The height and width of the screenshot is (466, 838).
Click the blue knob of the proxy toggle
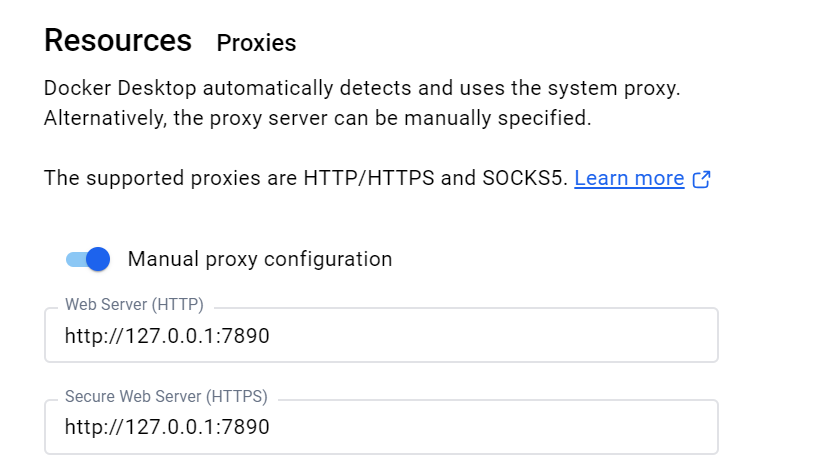pos(98,259)
